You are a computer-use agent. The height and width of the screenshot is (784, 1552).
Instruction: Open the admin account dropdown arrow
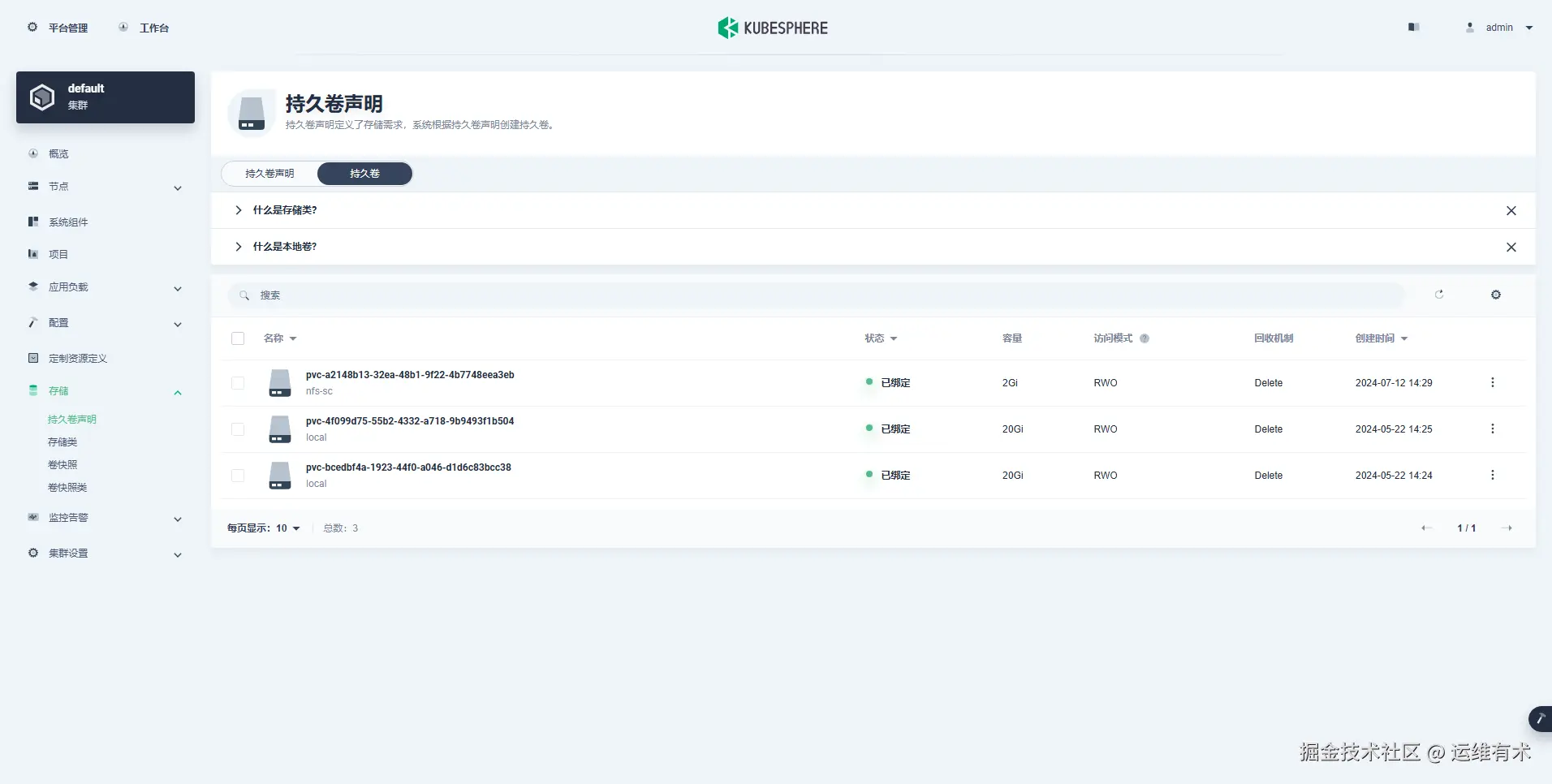(1529, 28)
